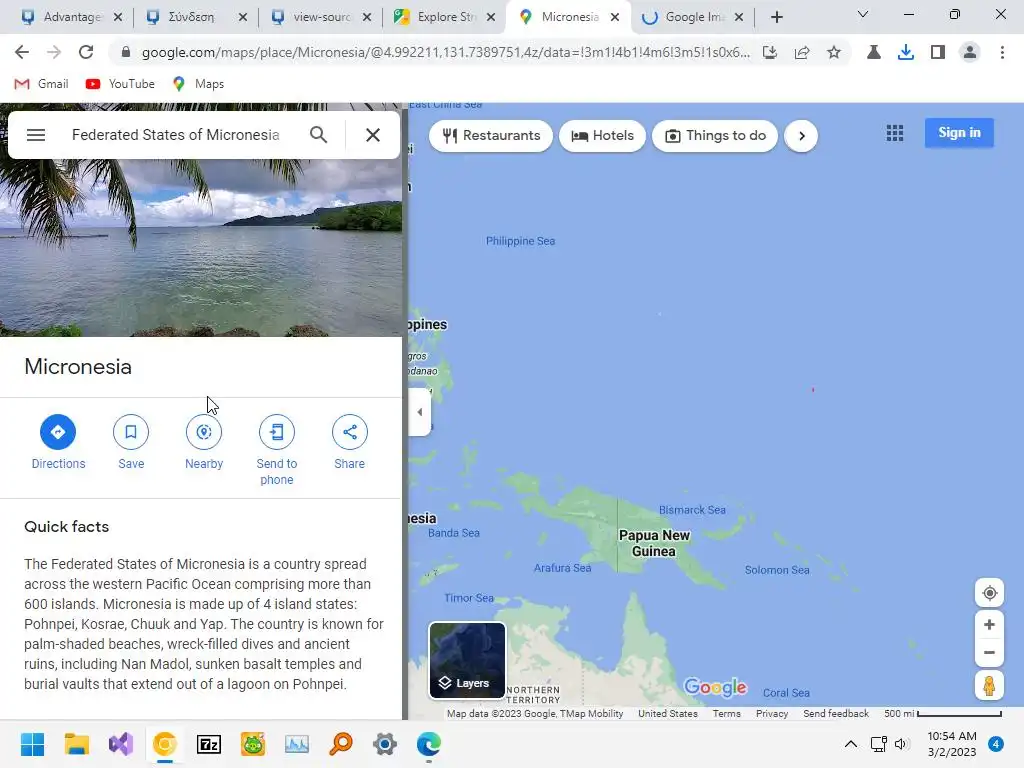Screen dimensions: 1024x768
Task: Clear the Maps search with X icon
Action: (373, 135)
